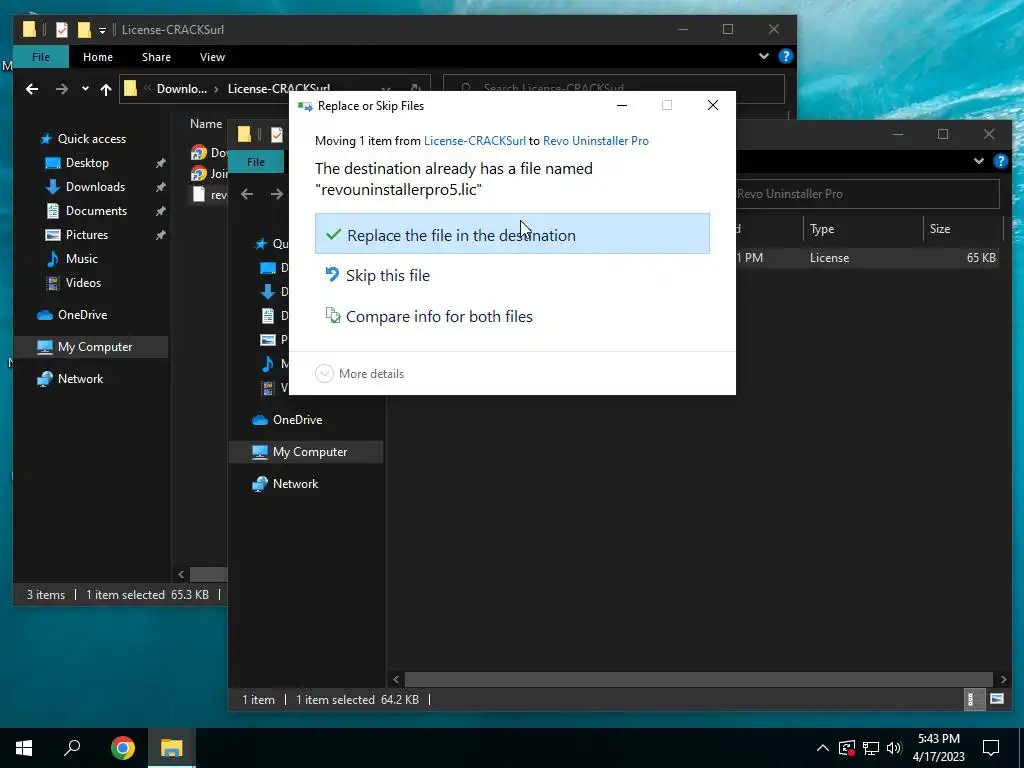
Task: Open the Revo Uninstaller Pro link in the dialog
Action: (x=596, y=141)
